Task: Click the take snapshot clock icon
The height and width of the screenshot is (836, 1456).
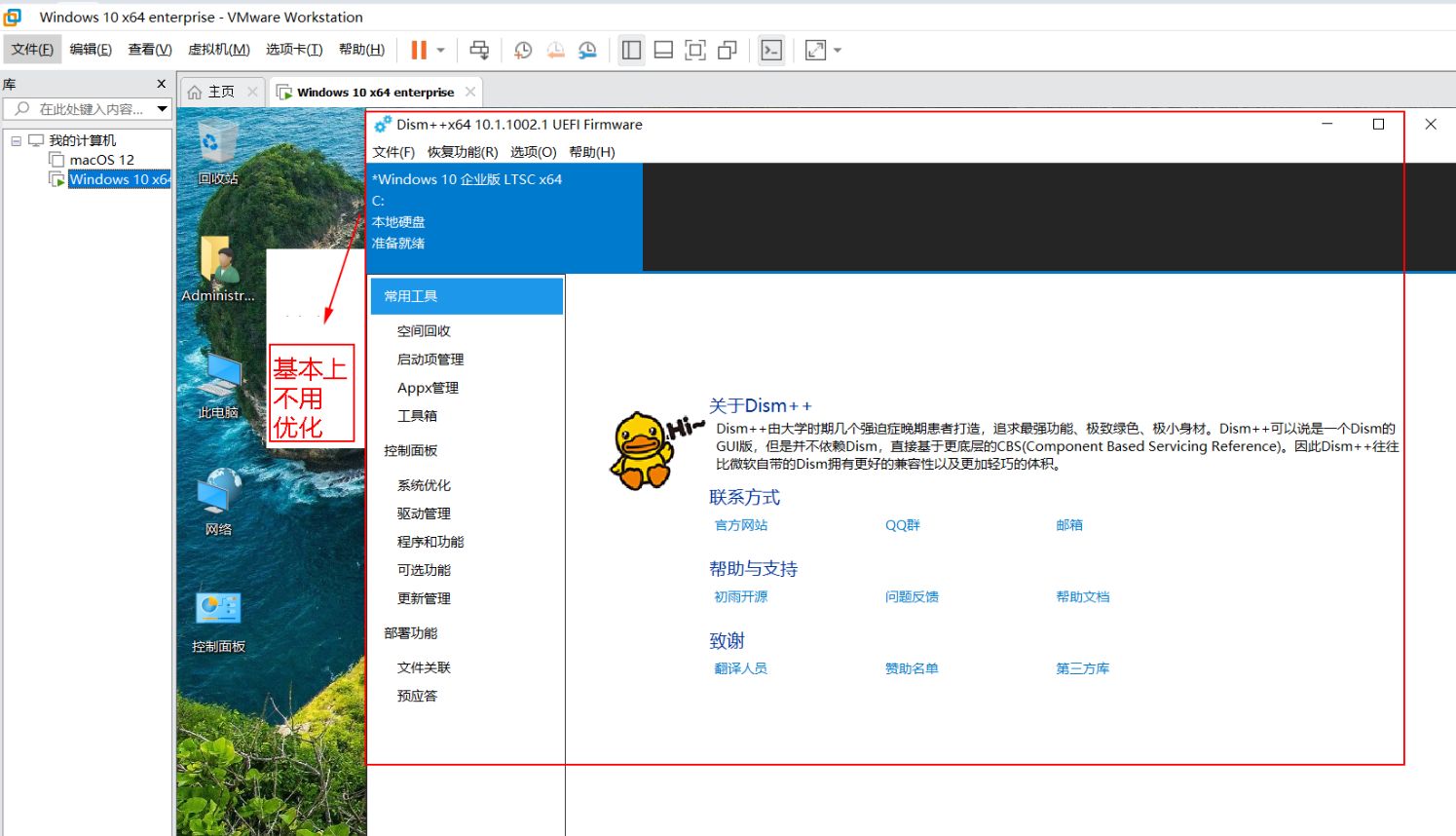Action: [523, 50]
